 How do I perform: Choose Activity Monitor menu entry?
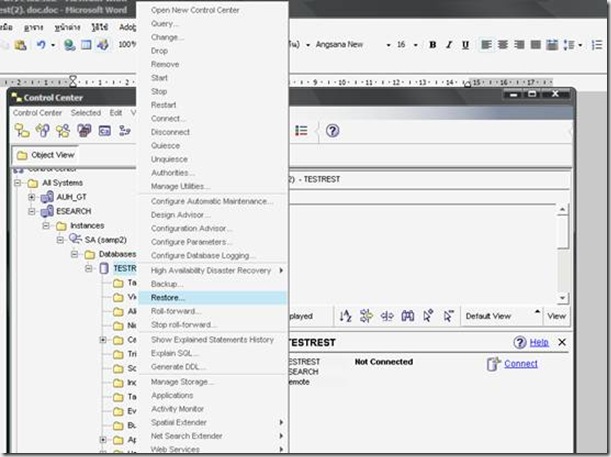coord(213,409)
